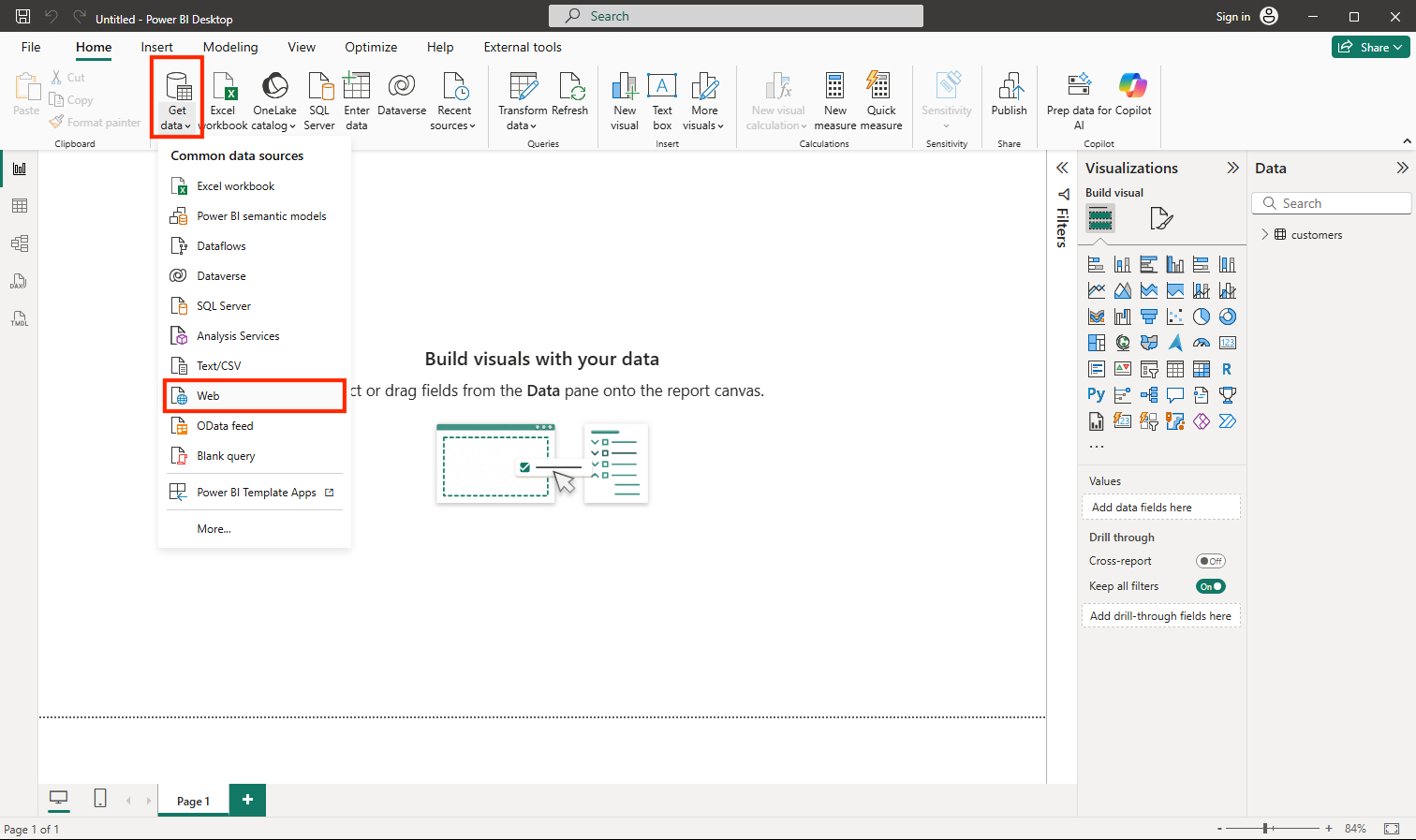
Task: Click the Data pane Search field
Action: (x=1332, y=203)
